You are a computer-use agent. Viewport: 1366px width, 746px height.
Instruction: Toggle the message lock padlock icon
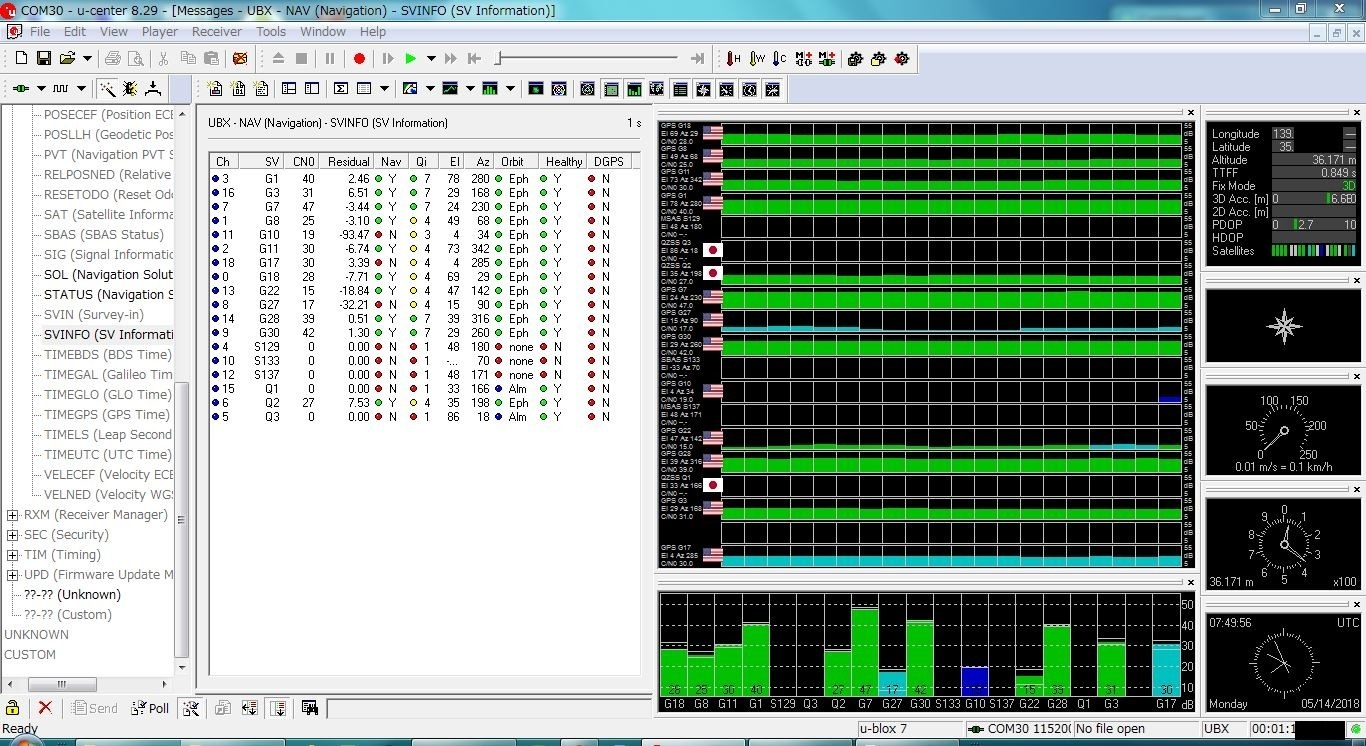coord(13,708)
